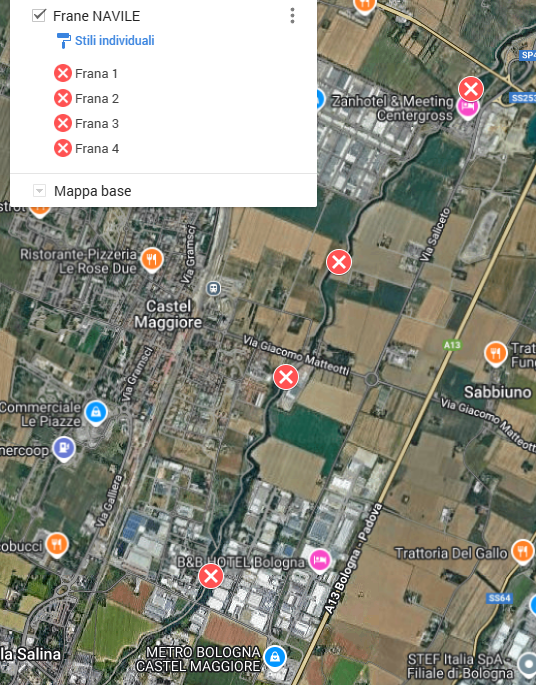The height and width of the screenshot is (685, 536).
Task: Click the red X marker by Via Giacomo Matteotti
Action: 286,377
